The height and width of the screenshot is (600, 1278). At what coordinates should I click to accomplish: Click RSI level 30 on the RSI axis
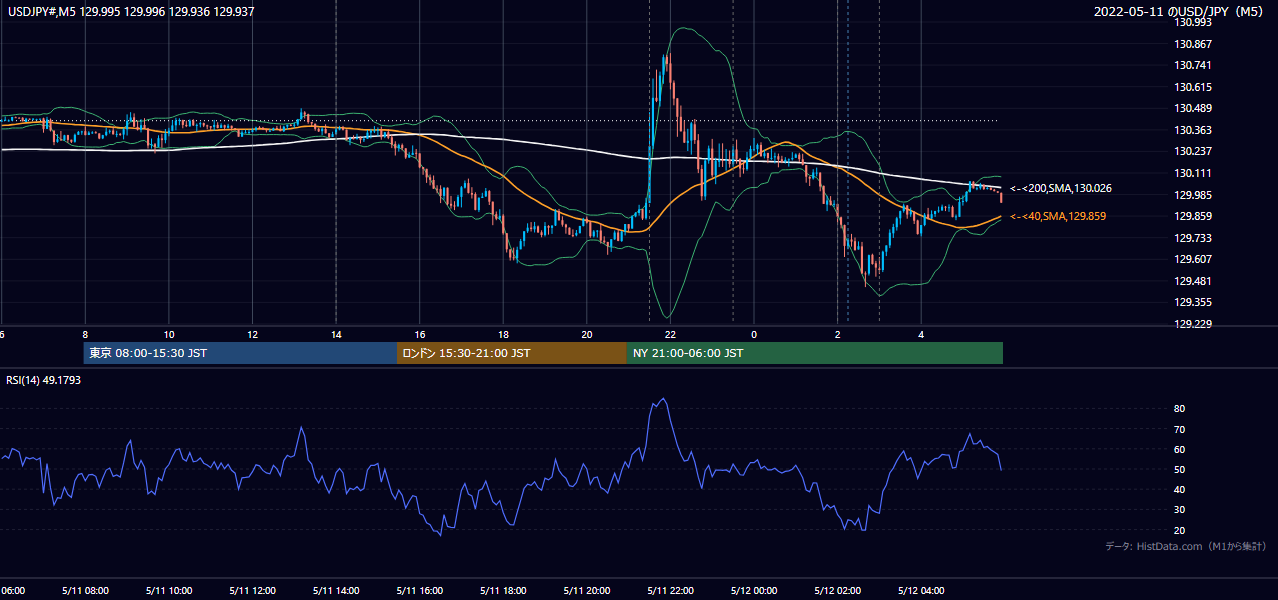click(x=1179, y=510)
